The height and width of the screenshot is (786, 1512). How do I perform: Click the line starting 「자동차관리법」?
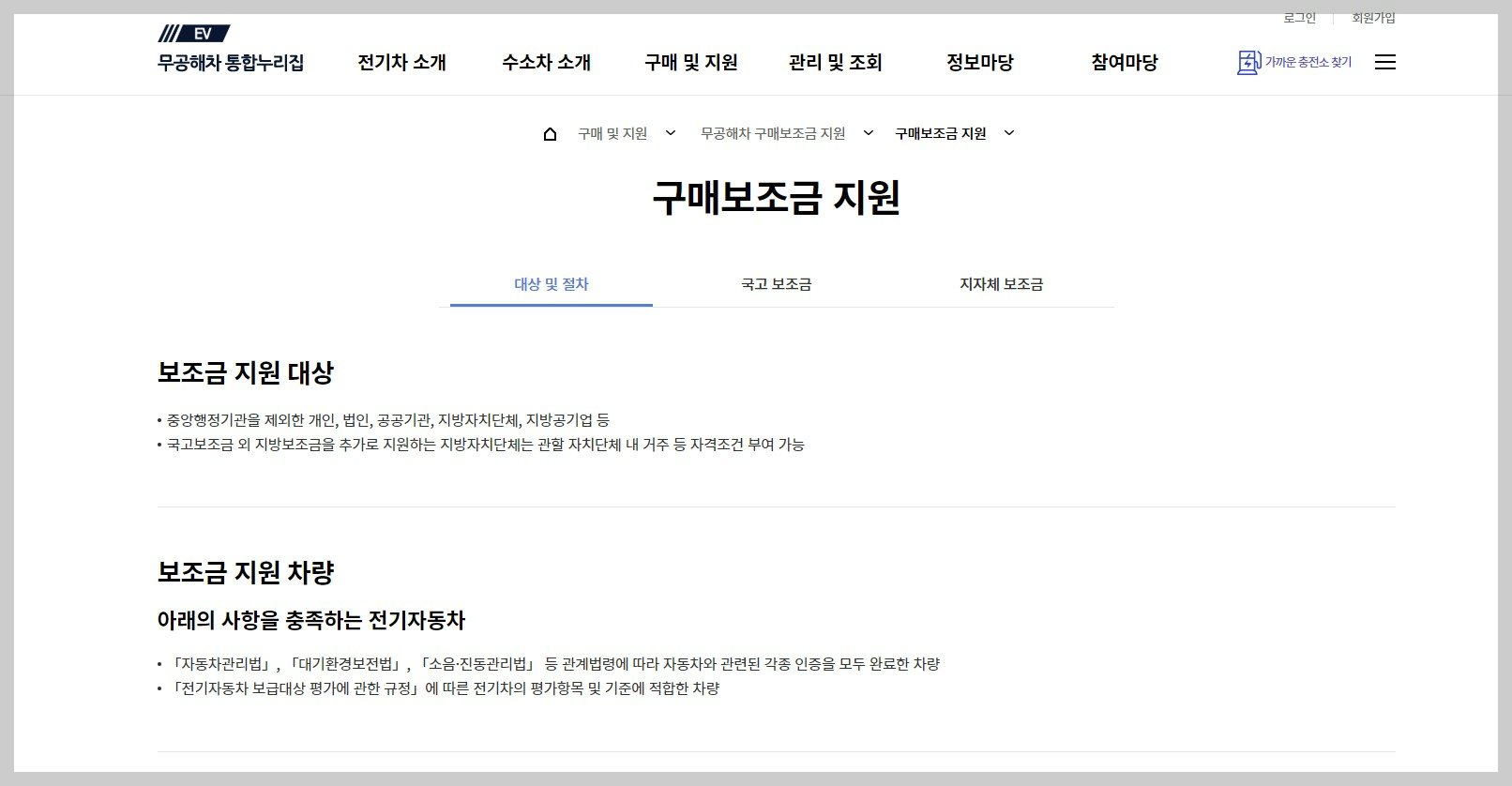[554, 664]
